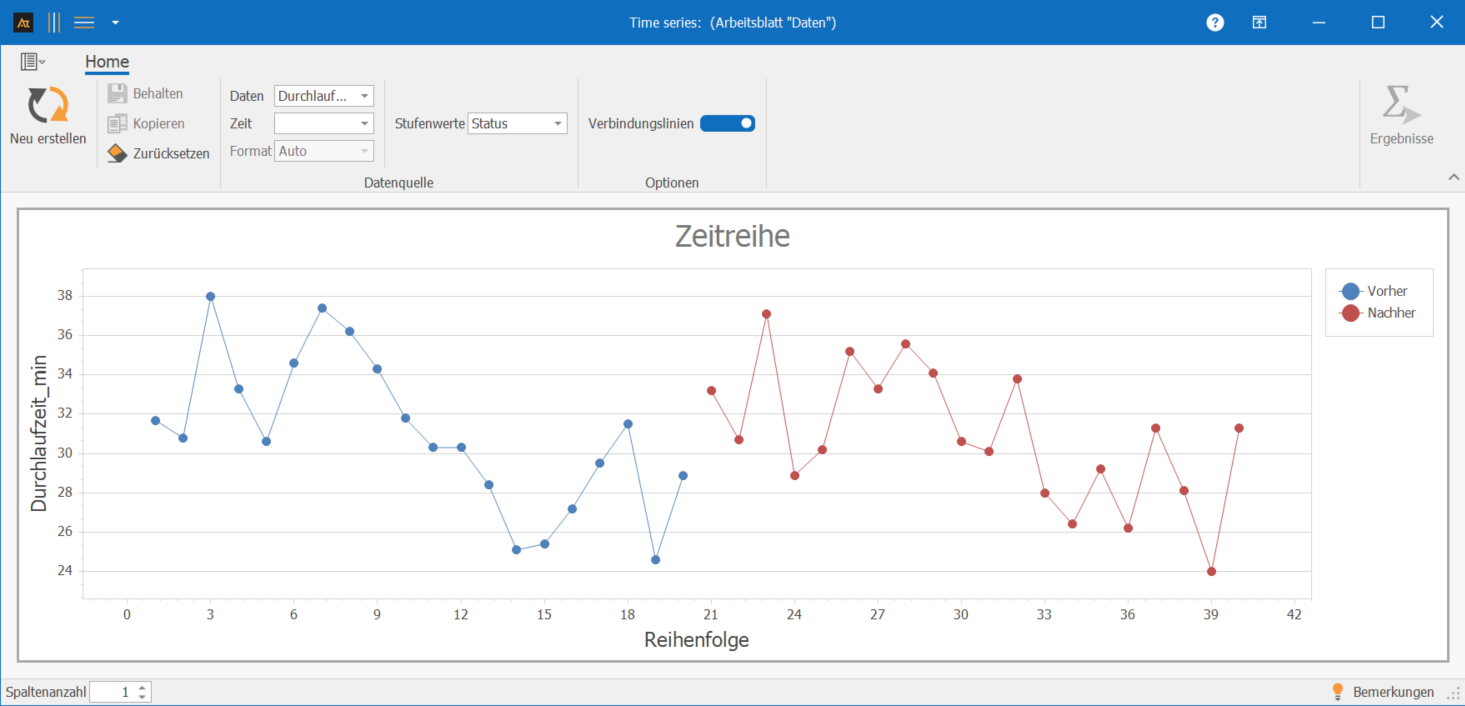Screen dimensions: 1465x706
Task: Collapse the ribbon with the chevron
Action: 1453,177
